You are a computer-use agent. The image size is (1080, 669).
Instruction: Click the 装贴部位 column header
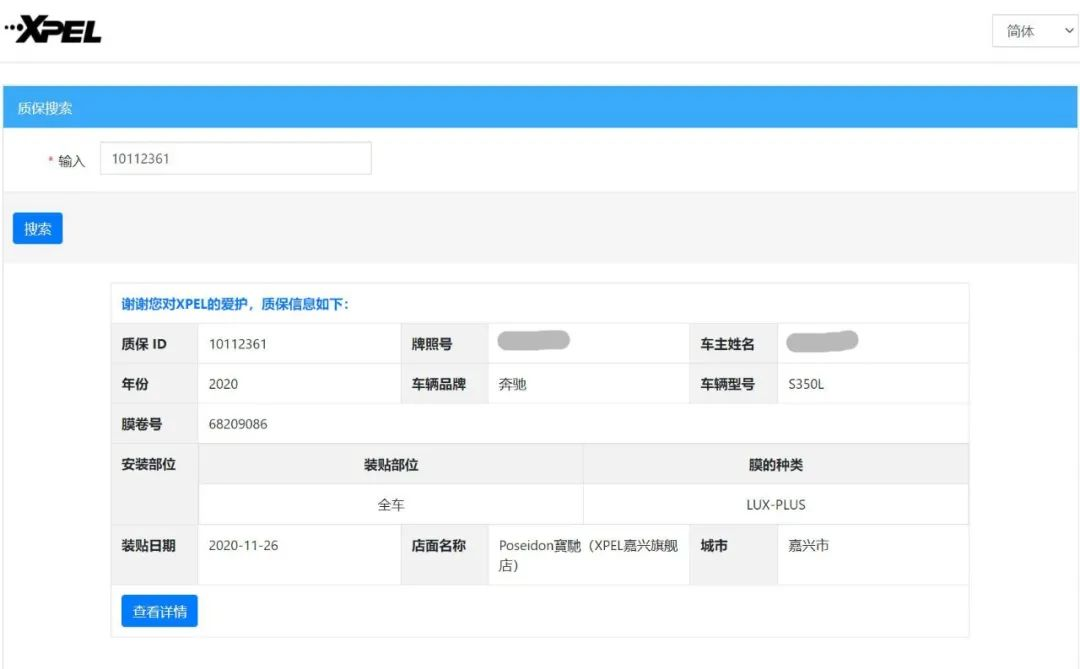[x=391, y=464]
